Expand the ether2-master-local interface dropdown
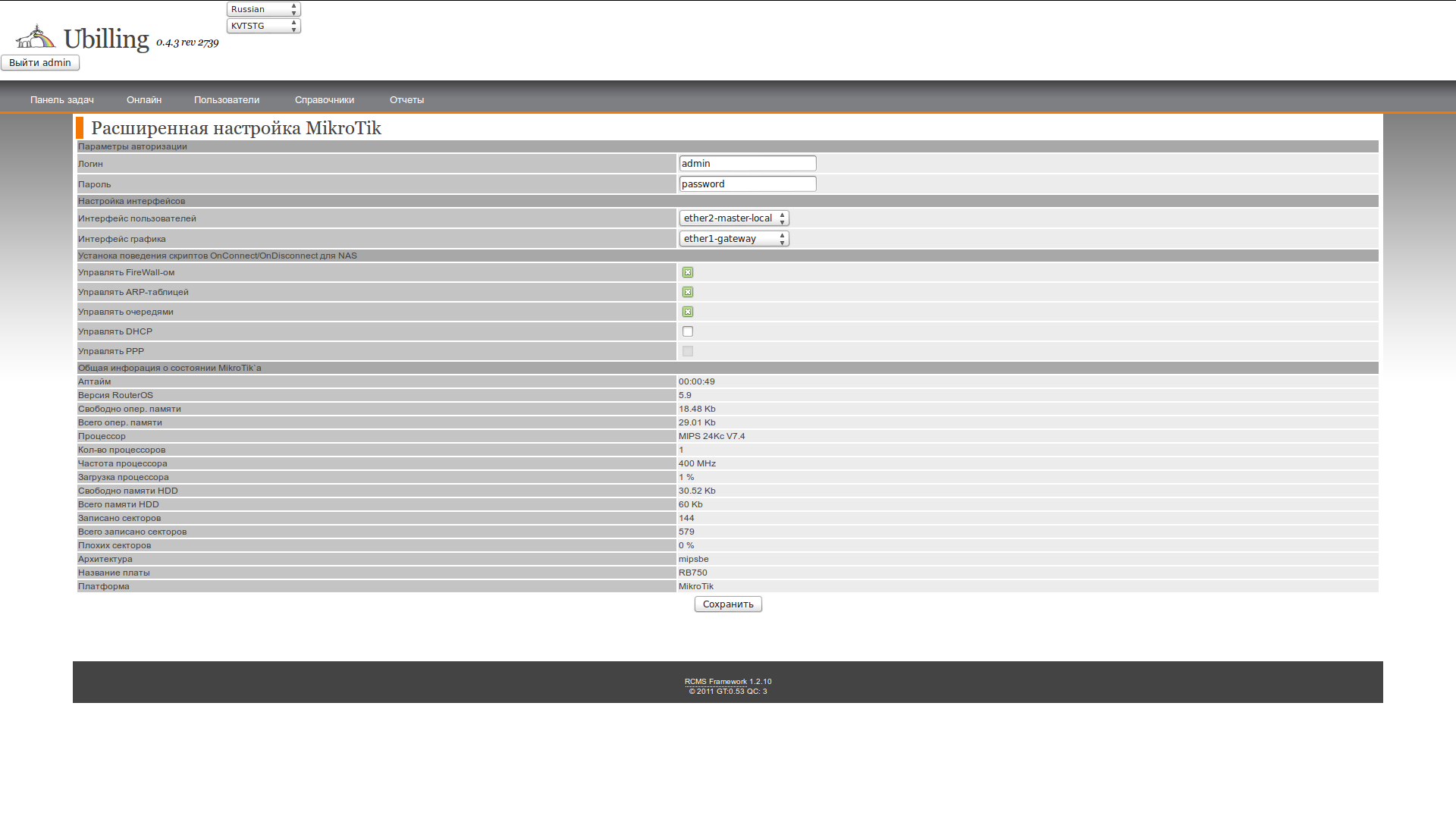The image size is (1456, 819). [733, 218]
